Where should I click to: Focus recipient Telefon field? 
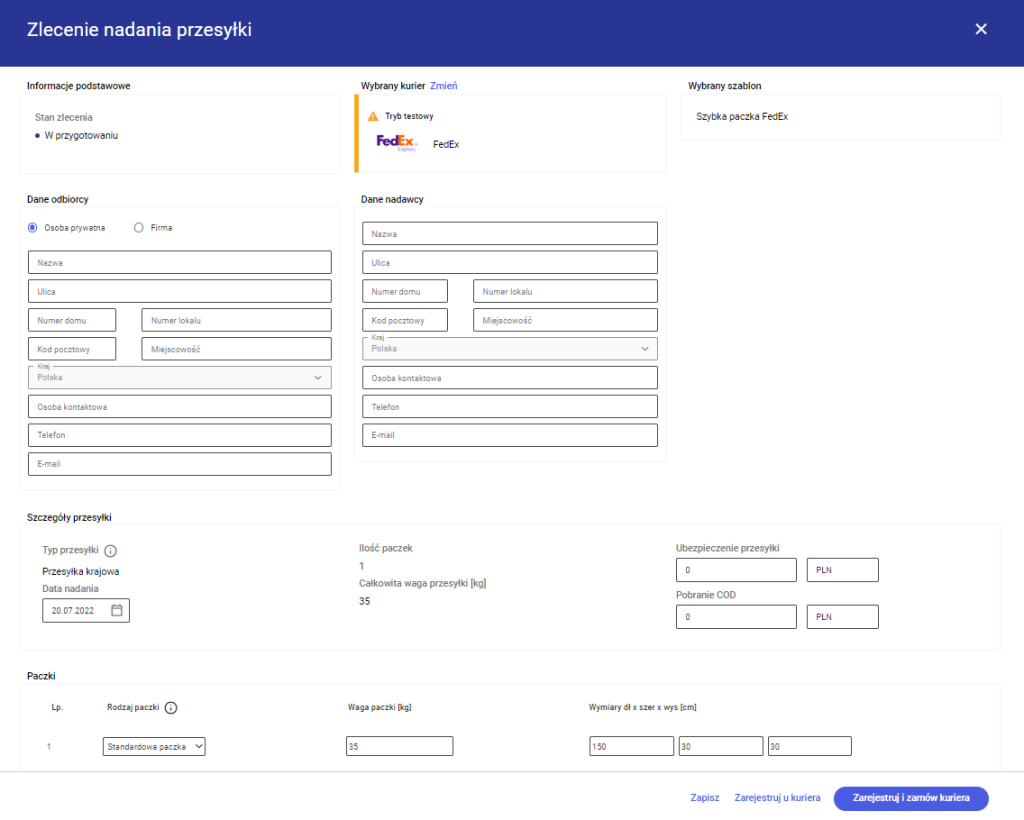point(180,435)
